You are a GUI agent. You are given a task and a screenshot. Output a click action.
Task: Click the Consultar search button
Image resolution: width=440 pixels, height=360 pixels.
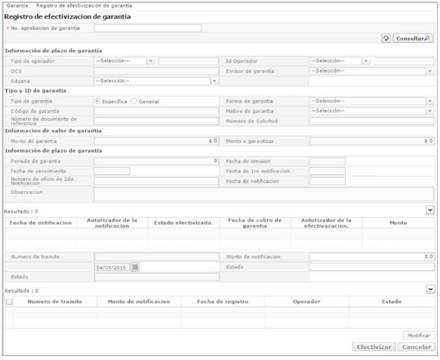point(413,38)
